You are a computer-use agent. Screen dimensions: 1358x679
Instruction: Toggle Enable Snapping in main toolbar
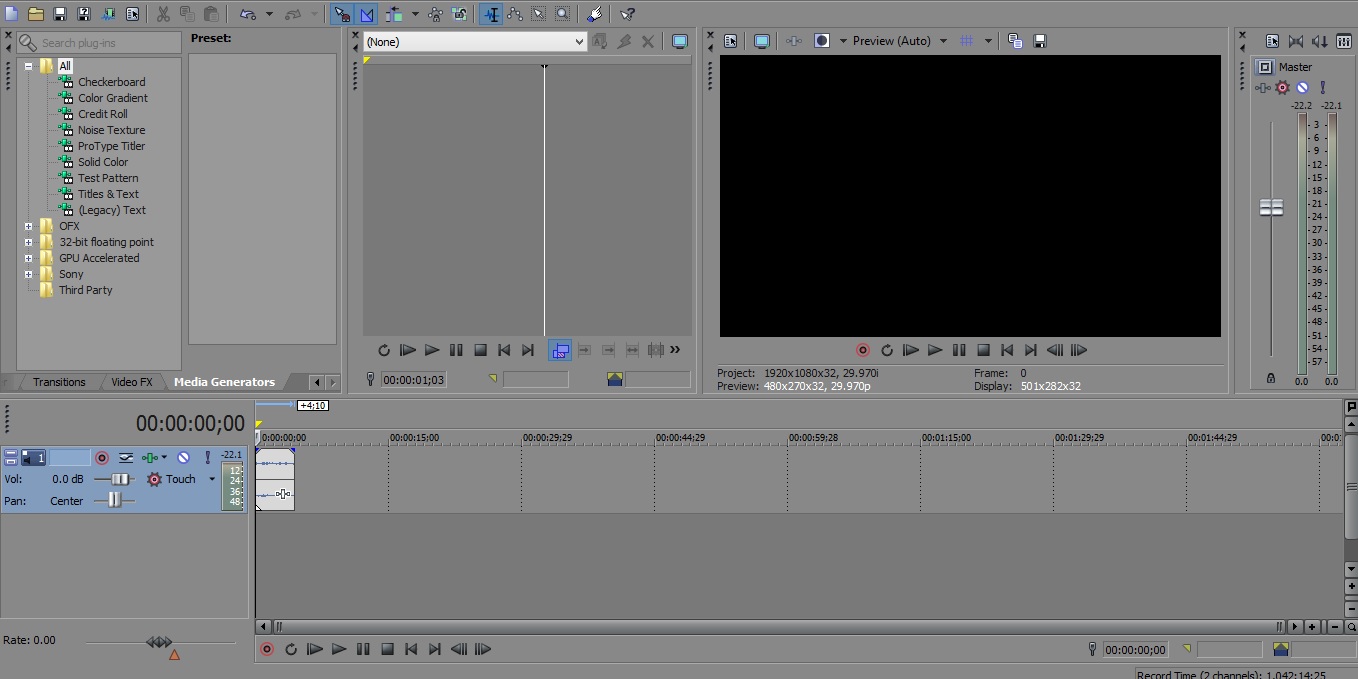coord(342,14)
